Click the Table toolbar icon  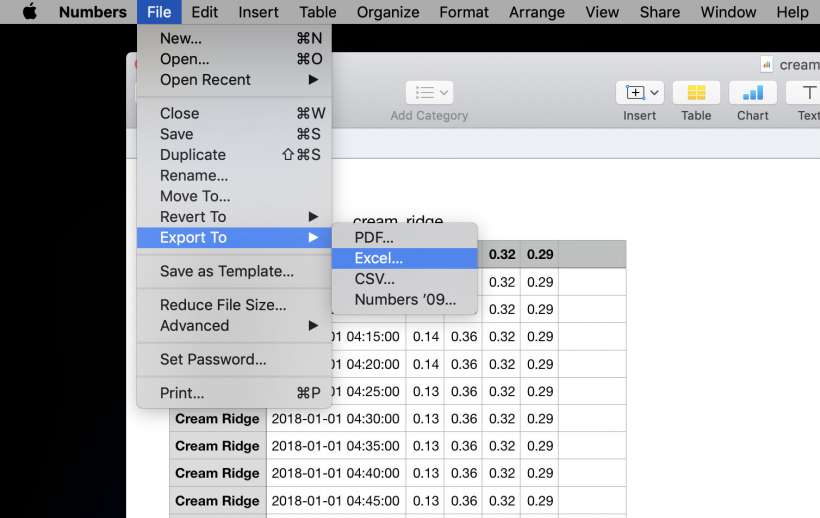pos(696,93)
